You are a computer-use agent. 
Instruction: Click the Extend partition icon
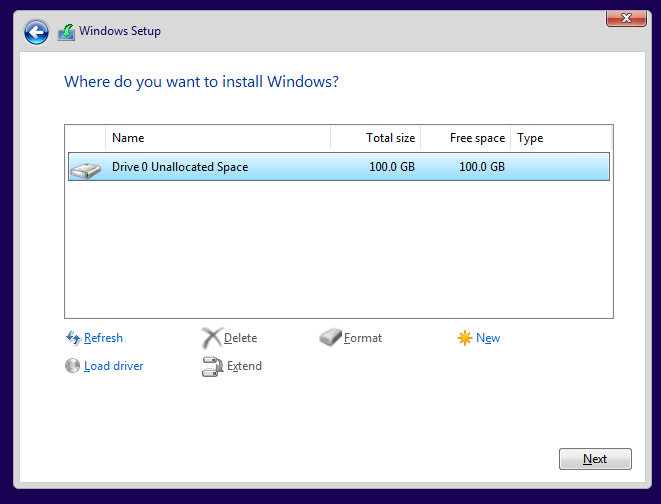pyautogui.click(x=212, y=366)
